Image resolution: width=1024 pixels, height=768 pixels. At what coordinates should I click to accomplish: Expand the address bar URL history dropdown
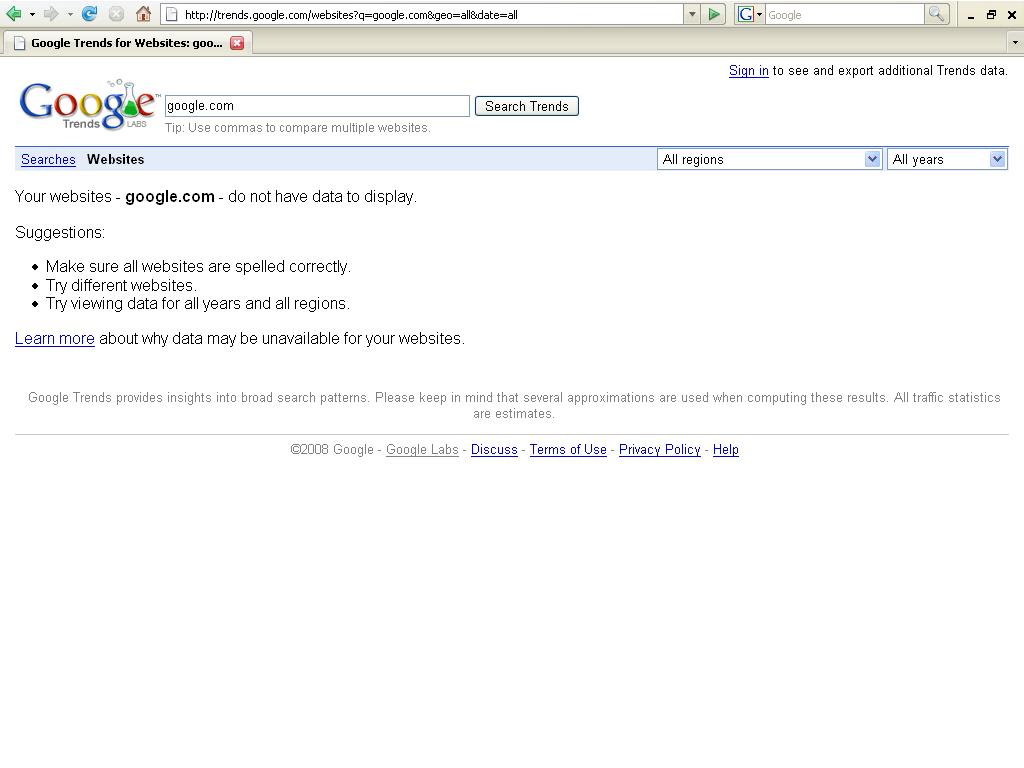[x=692, y=14]
